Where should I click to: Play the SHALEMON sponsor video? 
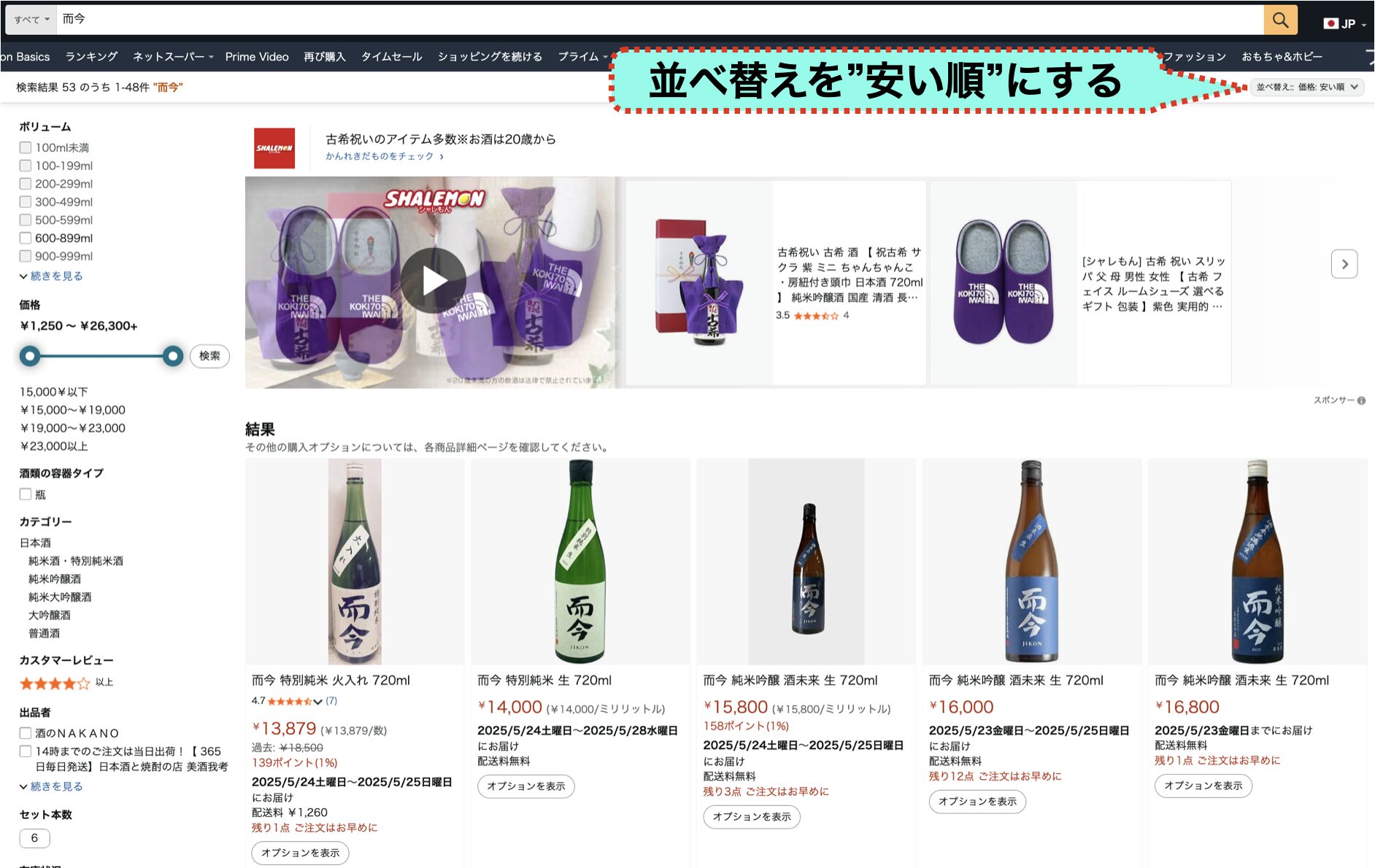point(434,281)
